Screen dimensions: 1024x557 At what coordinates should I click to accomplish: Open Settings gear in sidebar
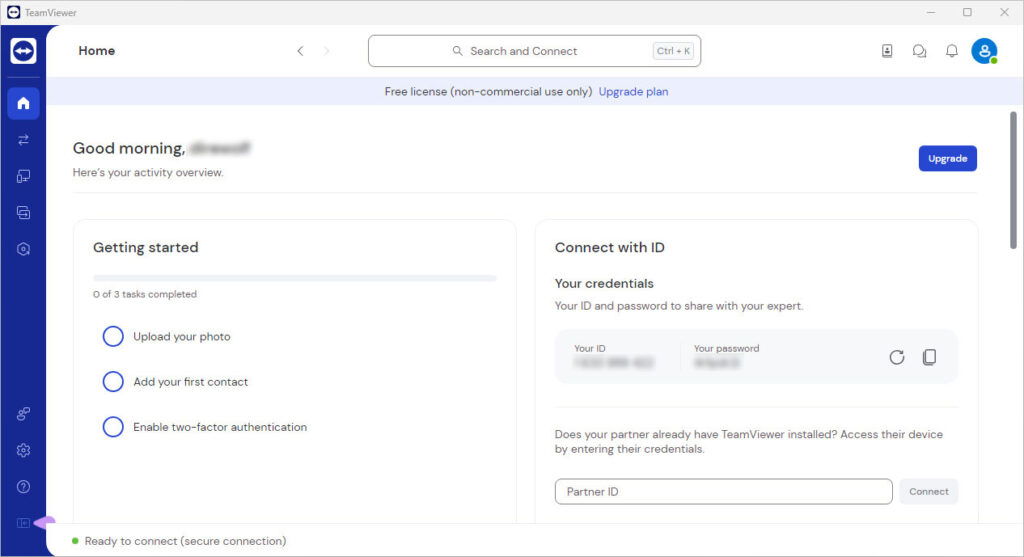(x=24, y=451)
